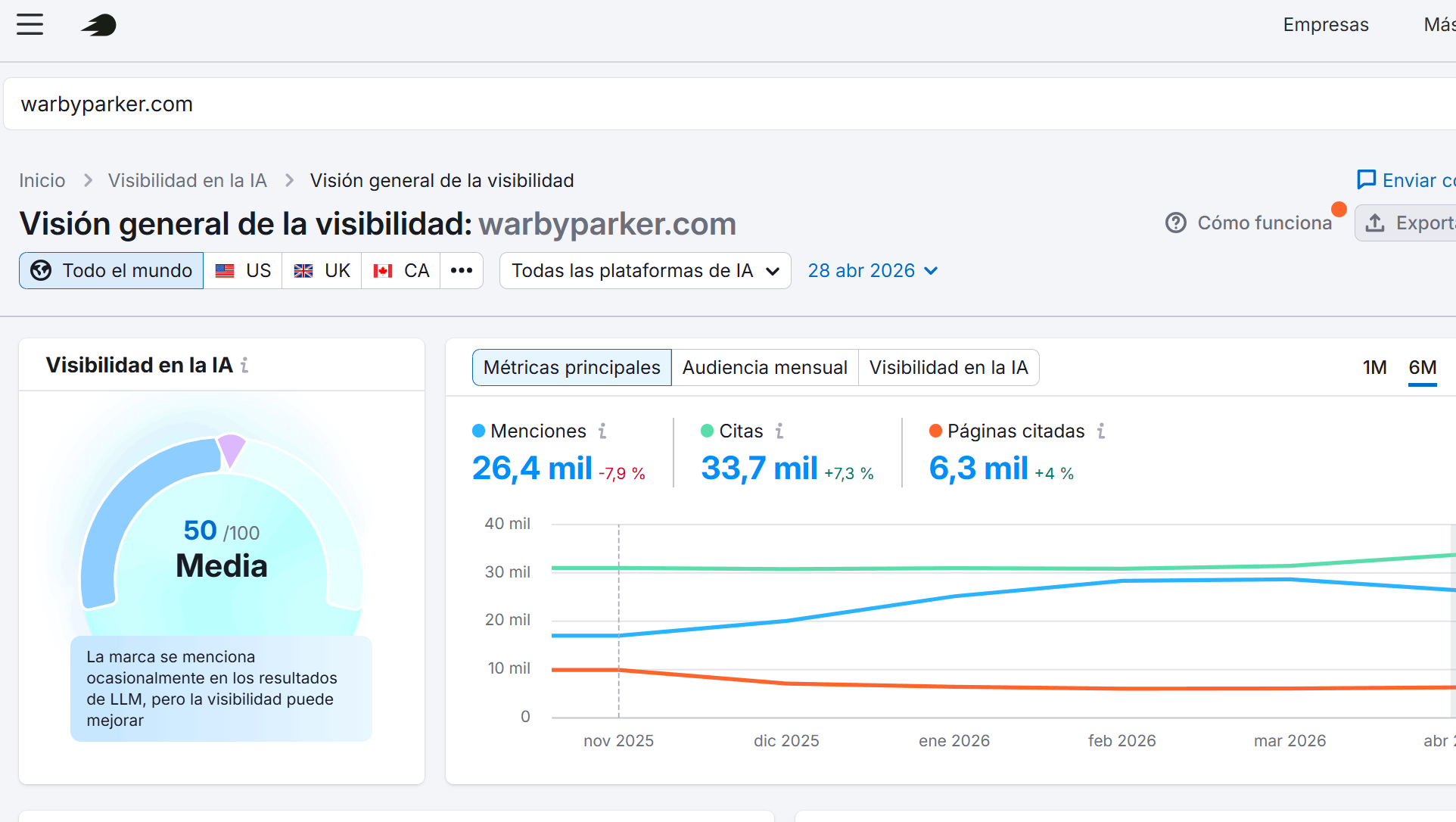
Task: Go to Visibilidad en la IA breadcrumb
Action: point(188,181)
